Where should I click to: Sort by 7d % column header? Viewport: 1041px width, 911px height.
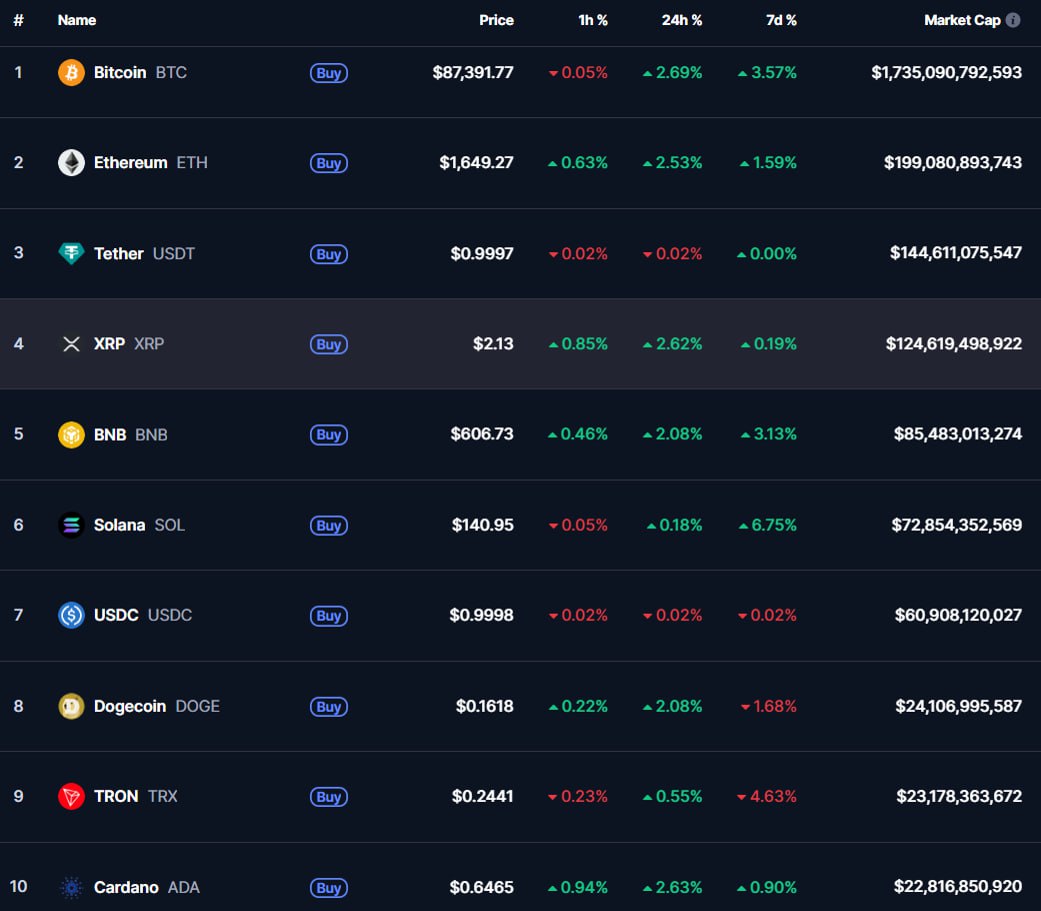tap(781, 20)
